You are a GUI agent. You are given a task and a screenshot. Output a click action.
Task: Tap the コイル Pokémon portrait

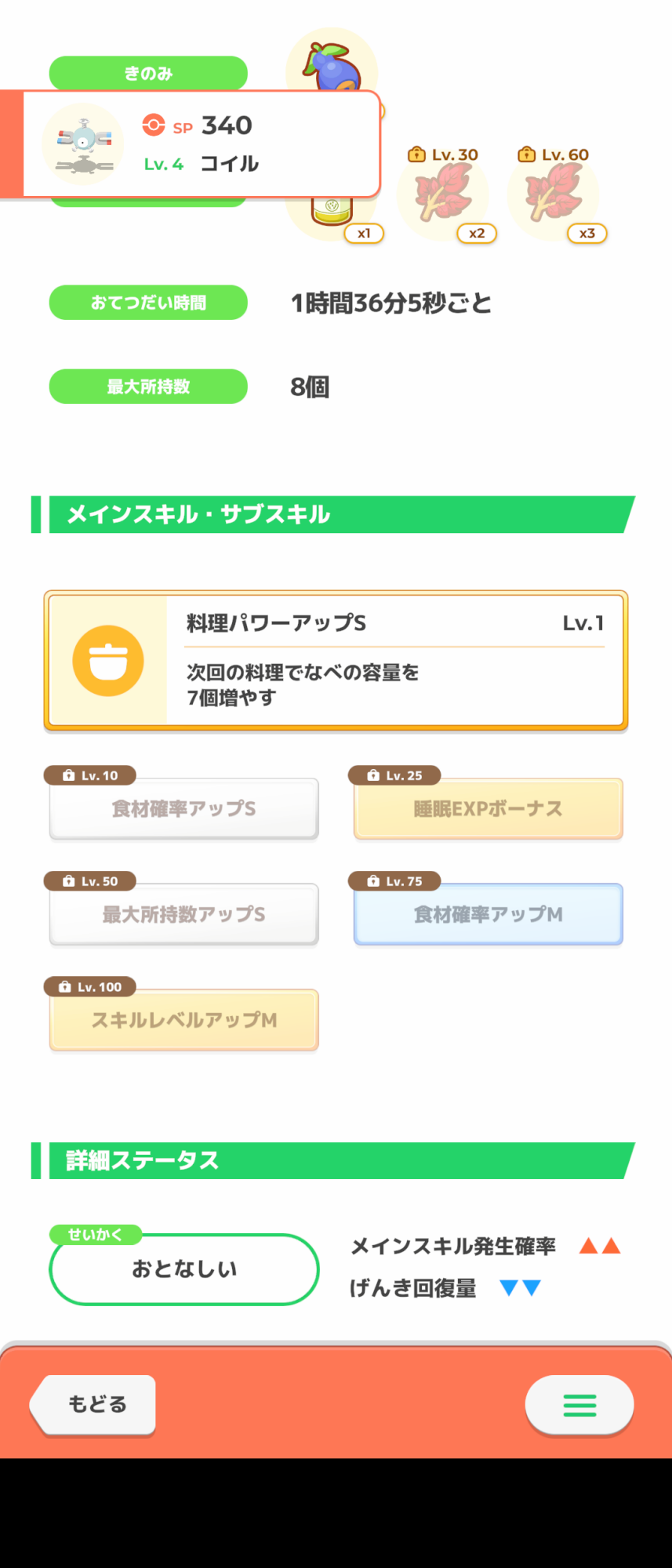tap(83, 144)
